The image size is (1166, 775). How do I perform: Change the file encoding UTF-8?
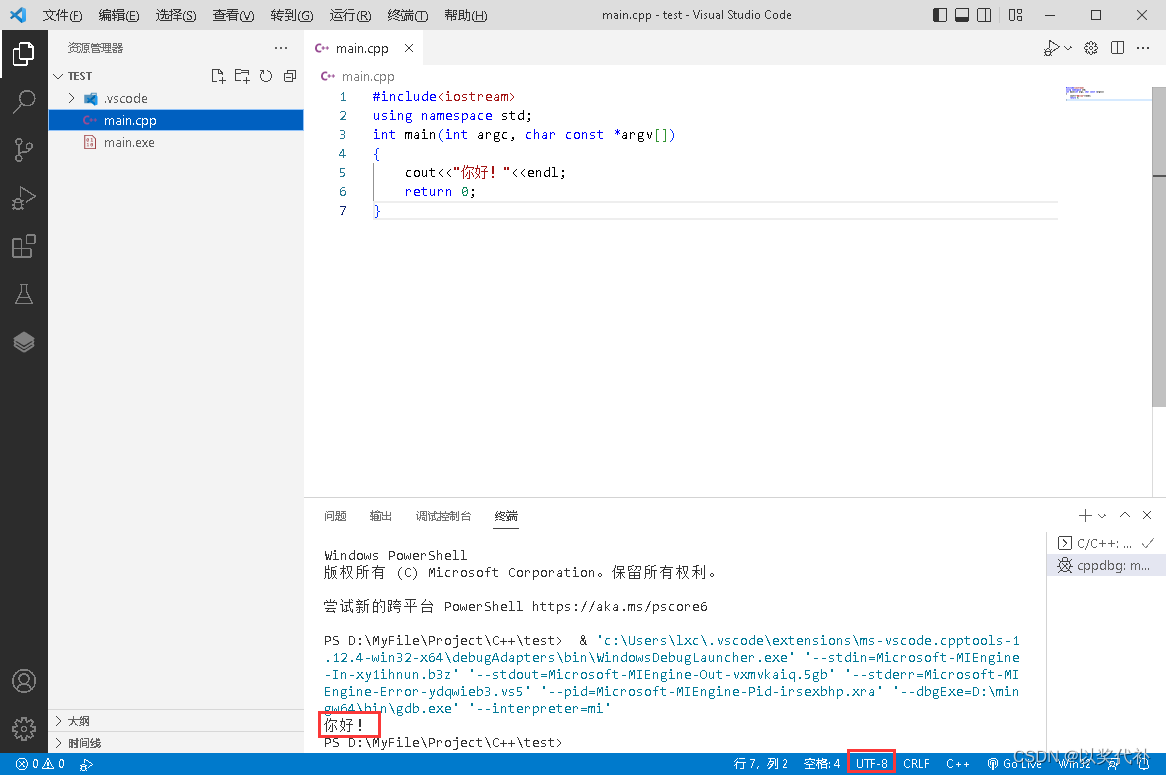pos(872,764)
